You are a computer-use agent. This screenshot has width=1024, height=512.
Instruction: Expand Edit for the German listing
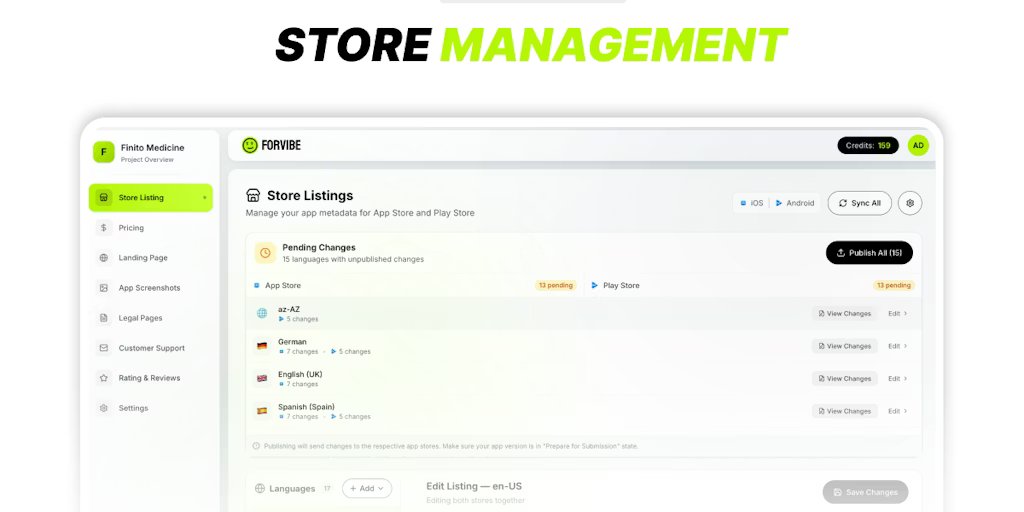pyautogui.click(x=898, y=346)
